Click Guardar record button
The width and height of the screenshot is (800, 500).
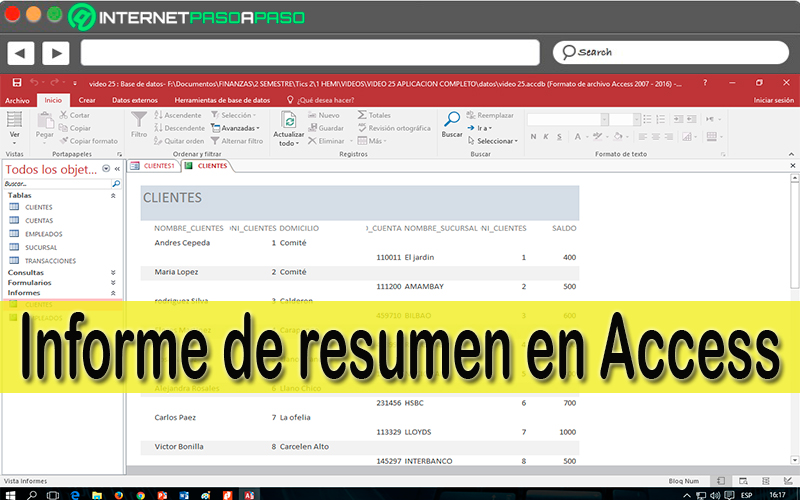click(326, 128)
